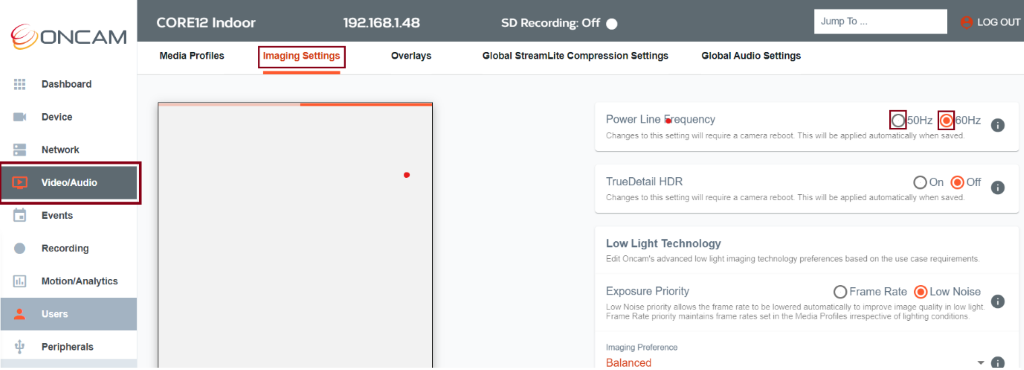
Task: Click the Events calendar icon
Action: tap(20, 215)
